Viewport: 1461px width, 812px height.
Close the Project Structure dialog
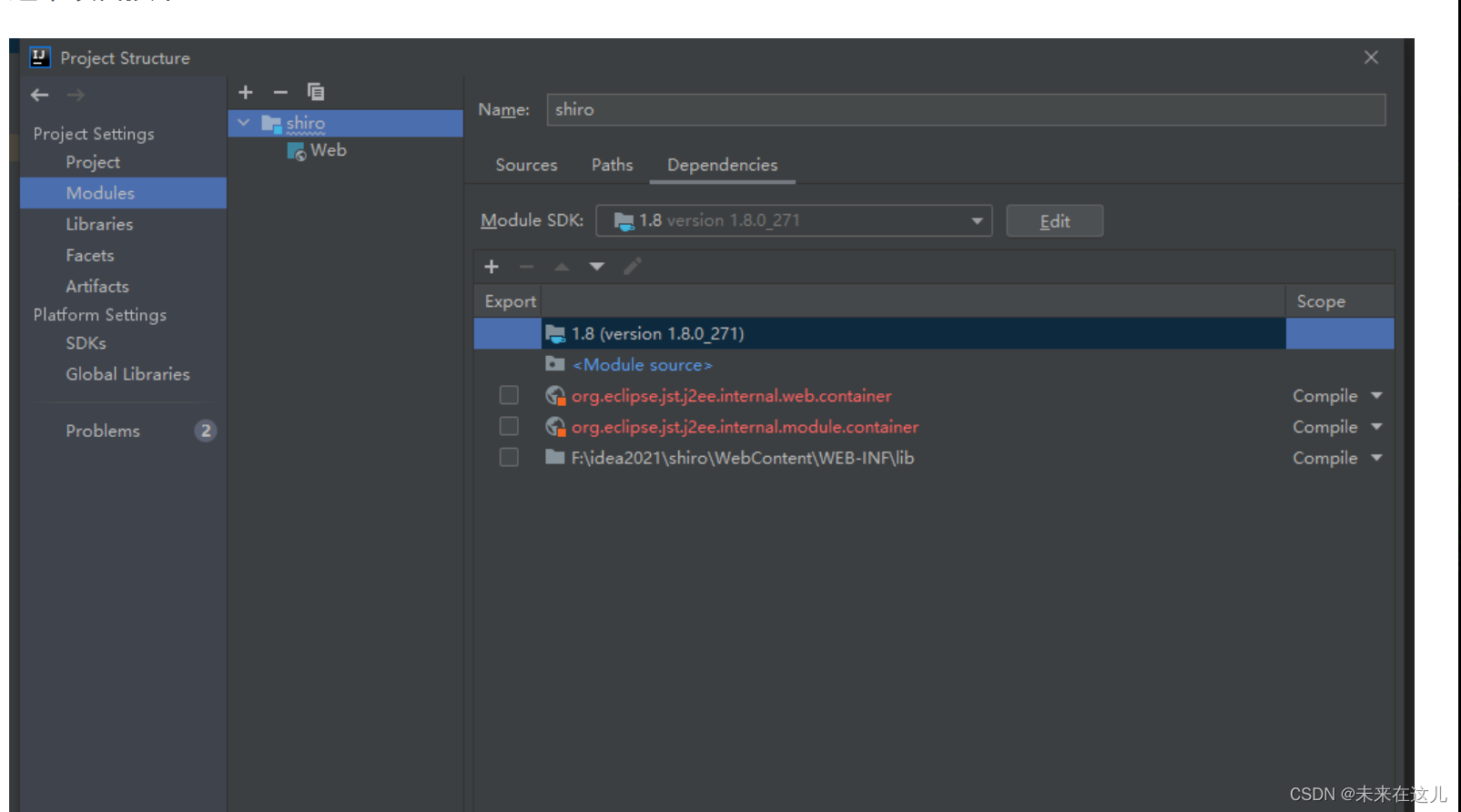pyautogui.click(x=1371, y=57)
